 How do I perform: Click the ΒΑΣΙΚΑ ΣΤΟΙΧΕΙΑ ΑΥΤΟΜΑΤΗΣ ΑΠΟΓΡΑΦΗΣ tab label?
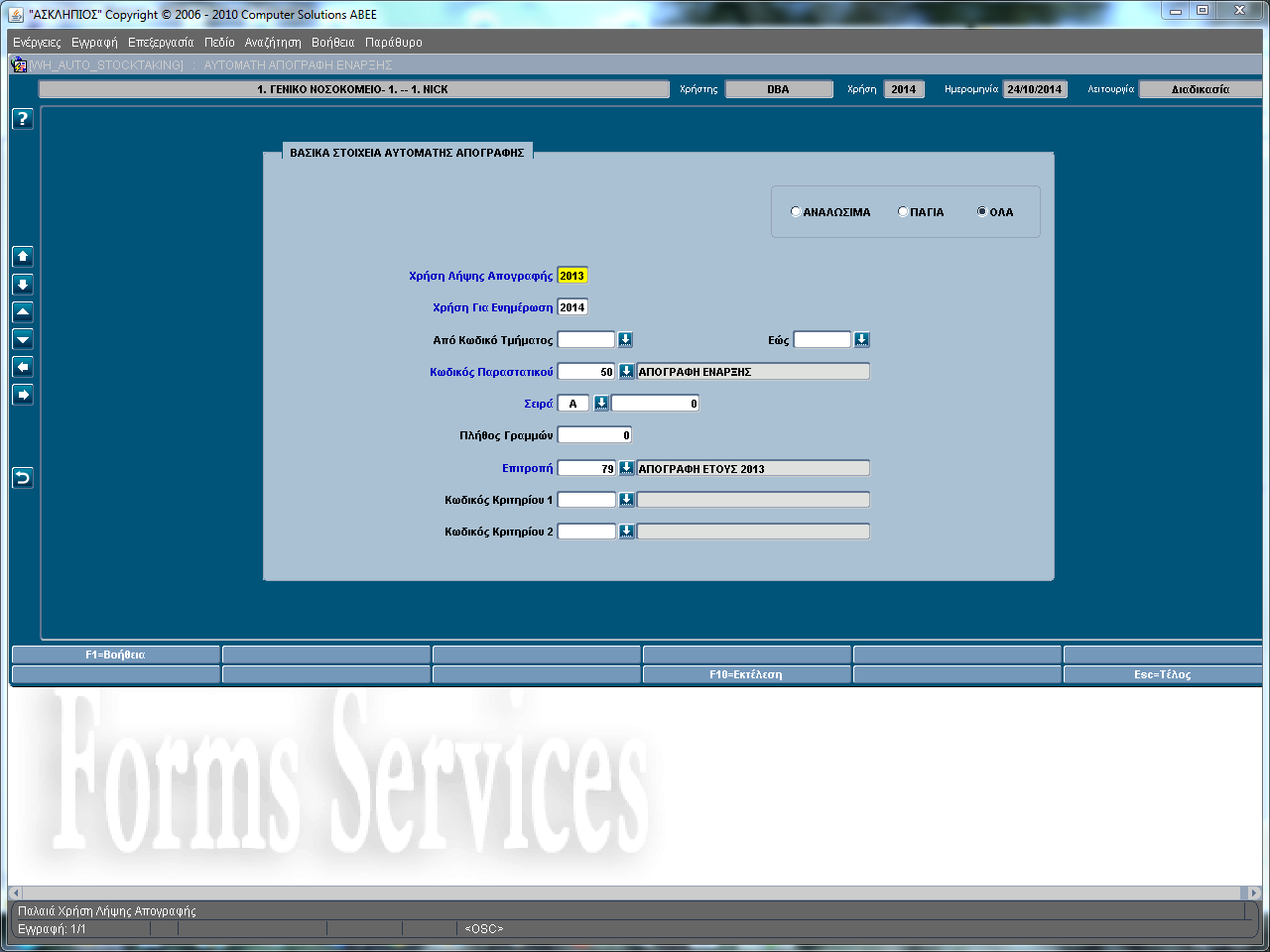point(407,153)
